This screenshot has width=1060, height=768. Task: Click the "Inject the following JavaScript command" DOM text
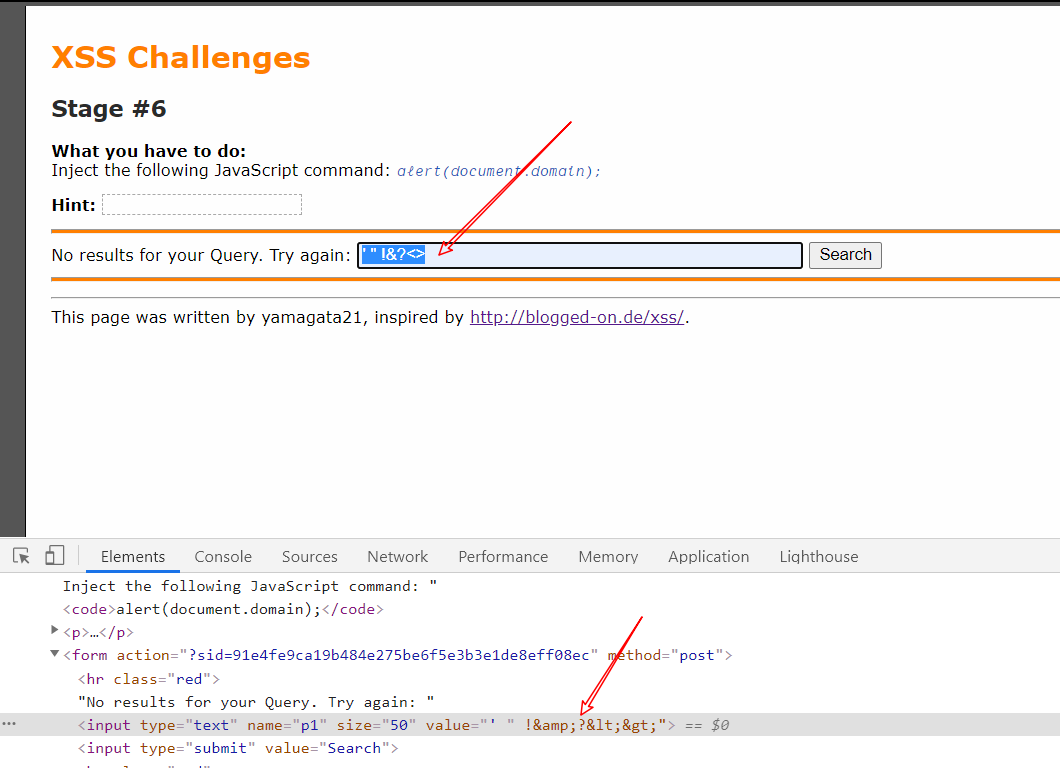tap(250, 586)
